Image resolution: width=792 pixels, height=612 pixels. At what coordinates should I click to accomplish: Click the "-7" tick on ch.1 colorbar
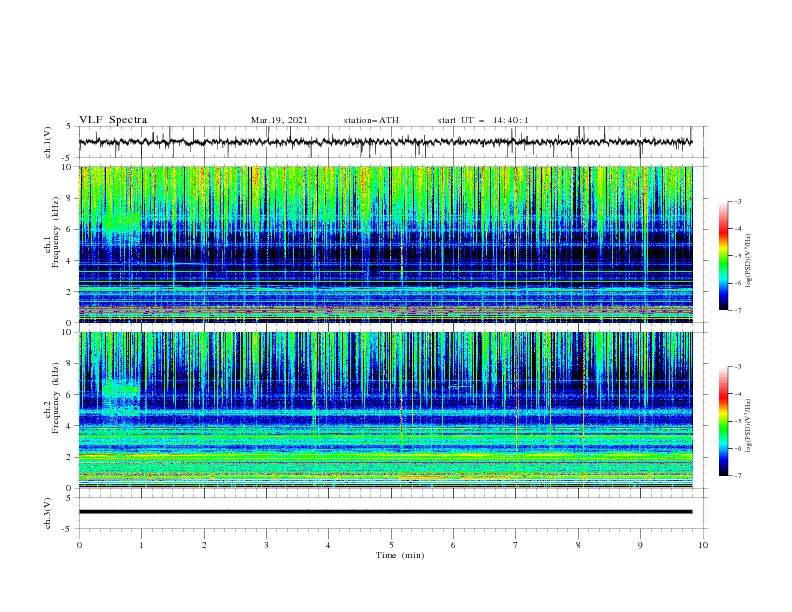(737, 310)
